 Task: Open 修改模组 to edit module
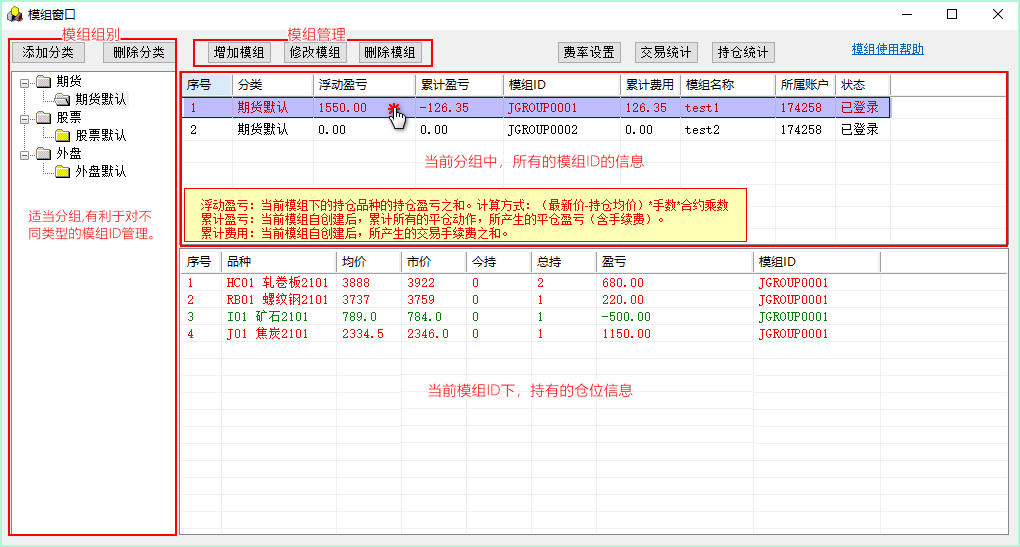click(315, 53)
